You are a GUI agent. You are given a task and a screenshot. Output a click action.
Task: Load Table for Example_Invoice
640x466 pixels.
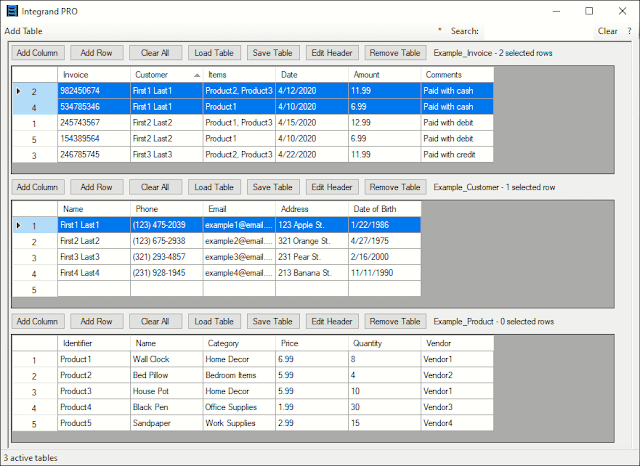[x=214, y=53]
